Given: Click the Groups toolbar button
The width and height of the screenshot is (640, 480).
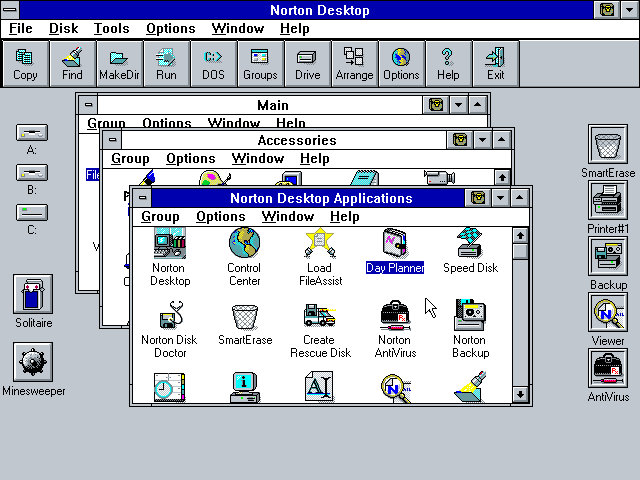Looking at the screenshot, I should (x=260, y=64).
